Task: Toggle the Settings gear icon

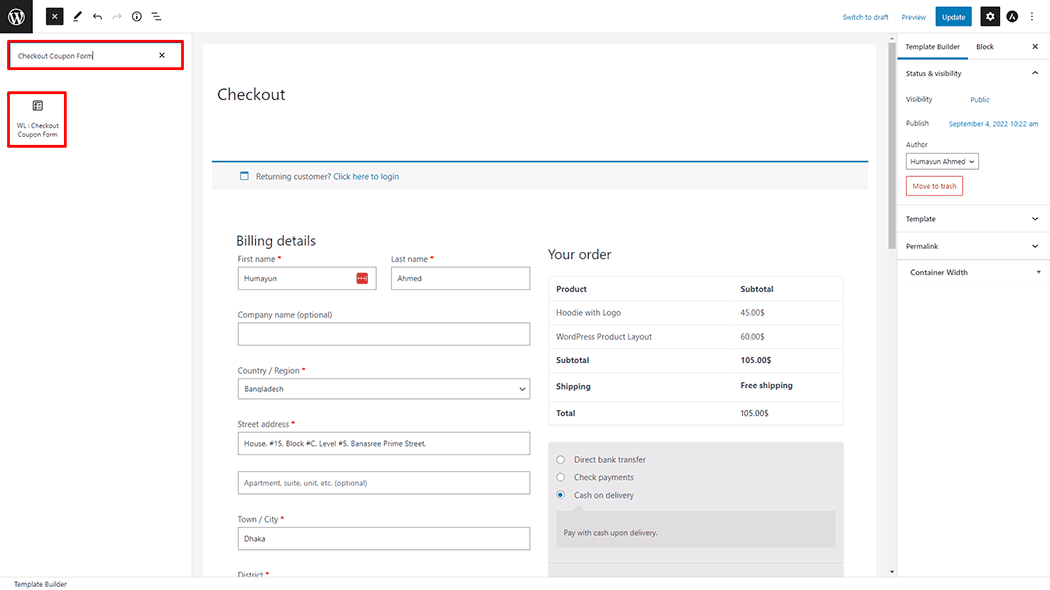Action: point(989,17)
